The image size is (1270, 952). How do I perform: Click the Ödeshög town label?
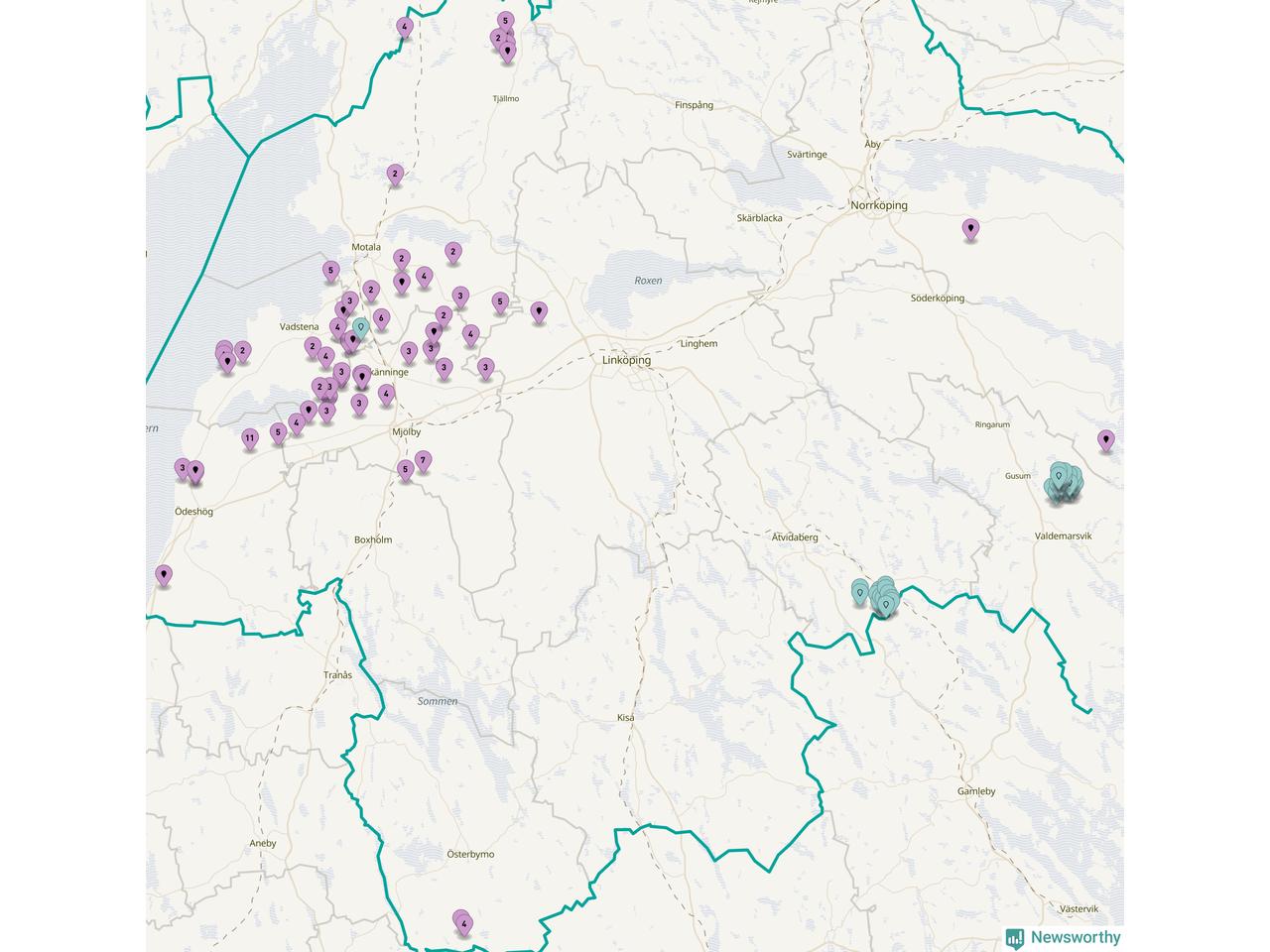click(193, 512)
